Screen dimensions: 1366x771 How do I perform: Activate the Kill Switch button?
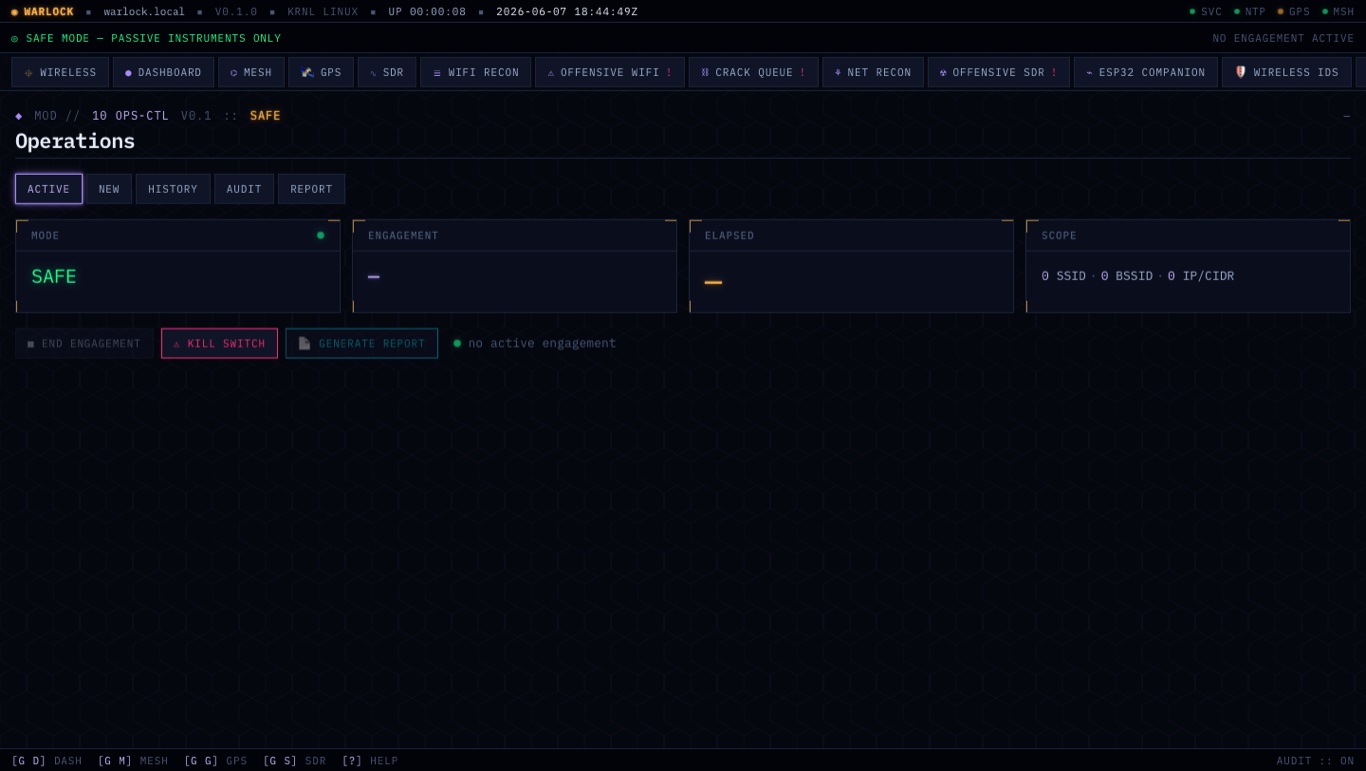[x=219, y=344]
